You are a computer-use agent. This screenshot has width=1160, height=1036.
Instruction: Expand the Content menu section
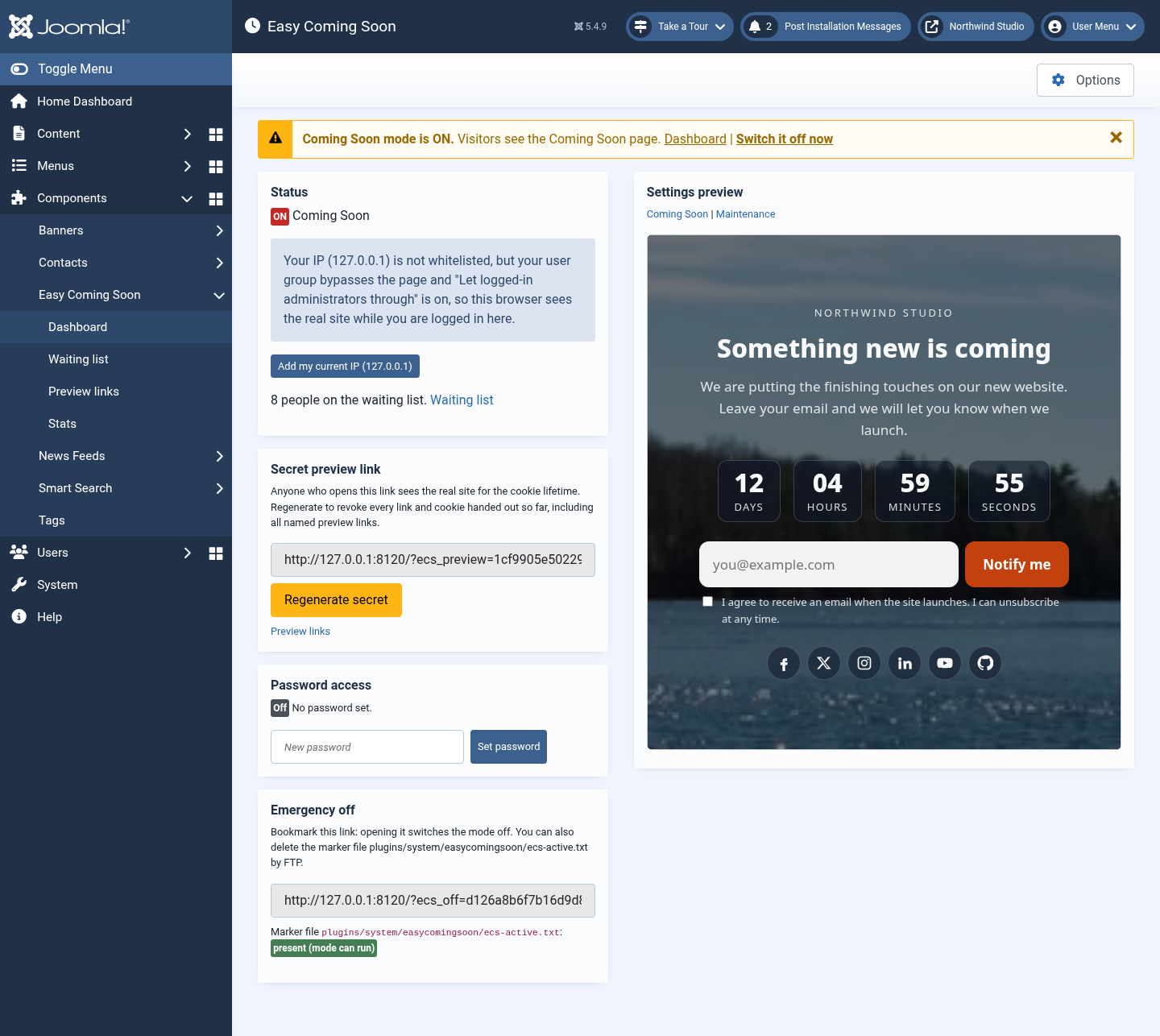(x=187, y=134)
